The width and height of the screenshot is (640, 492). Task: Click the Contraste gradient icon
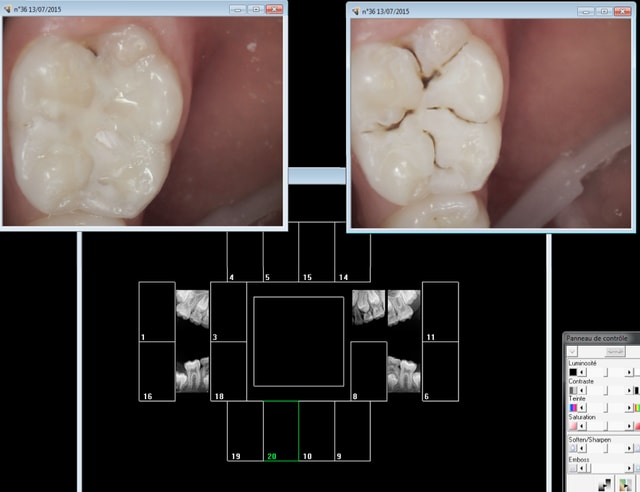[x=573, y=390]
